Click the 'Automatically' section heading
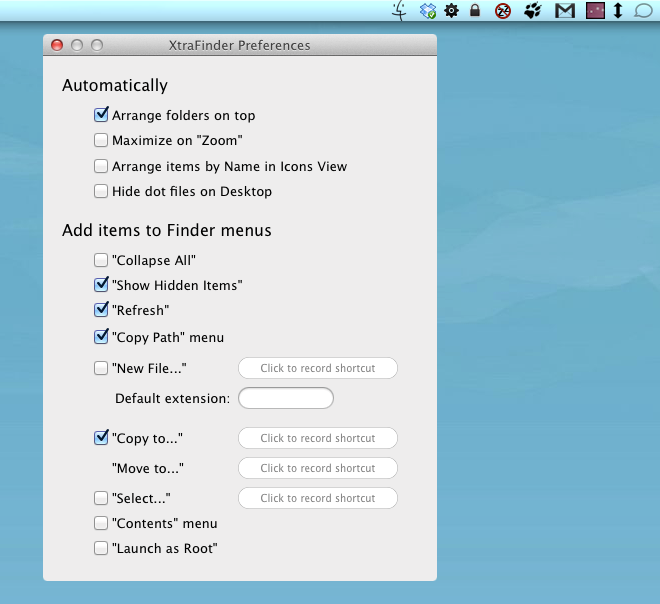This screenshot has width=660, height=604. point(115,86)
